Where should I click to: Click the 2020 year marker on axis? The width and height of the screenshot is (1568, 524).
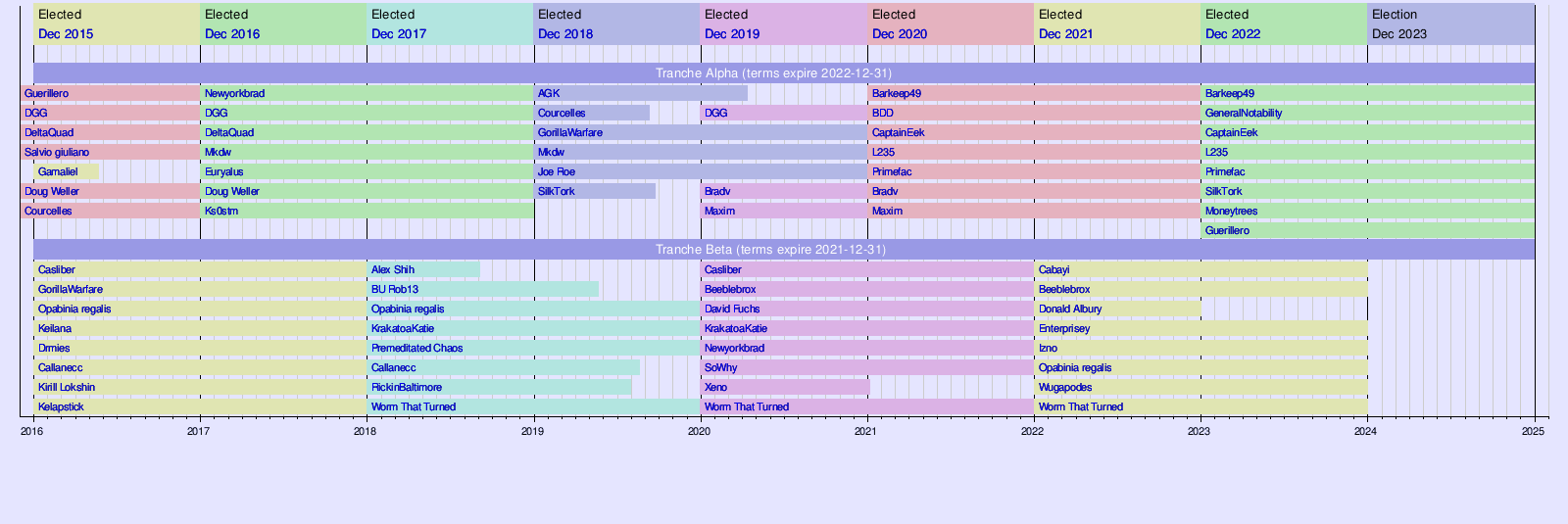700,431
